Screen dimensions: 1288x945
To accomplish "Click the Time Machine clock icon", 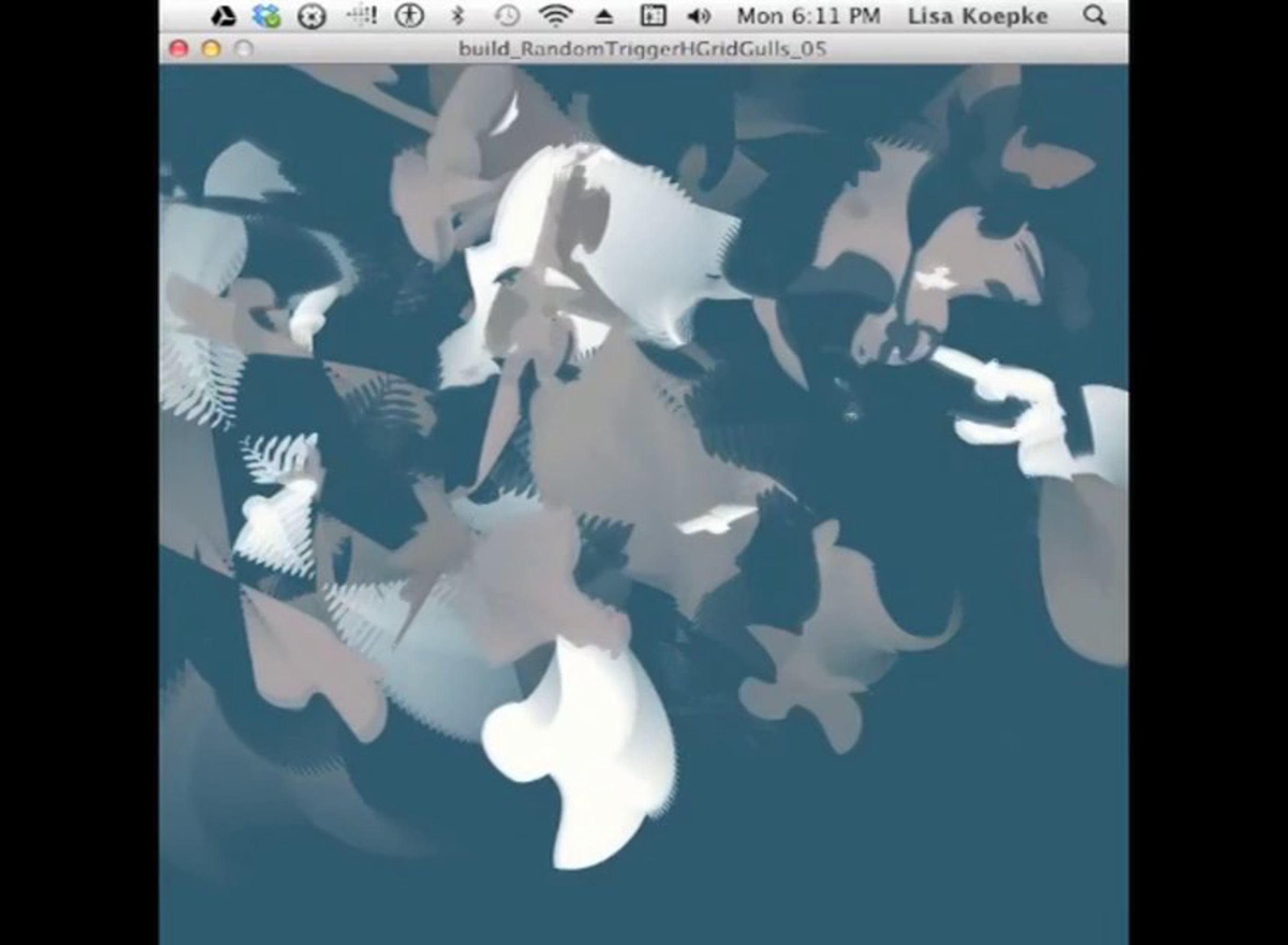I will tap(507, 16).
